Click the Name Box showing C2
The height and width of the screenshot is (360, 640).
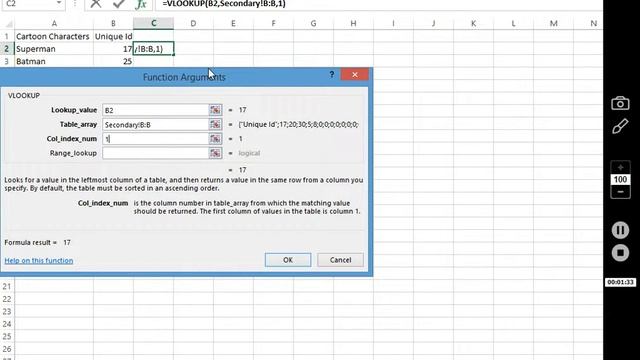click(29, 3)
